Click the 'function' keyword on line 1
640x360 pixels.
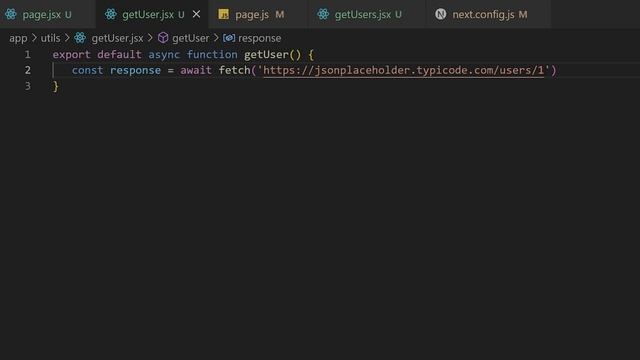click(x=212, y=55)
